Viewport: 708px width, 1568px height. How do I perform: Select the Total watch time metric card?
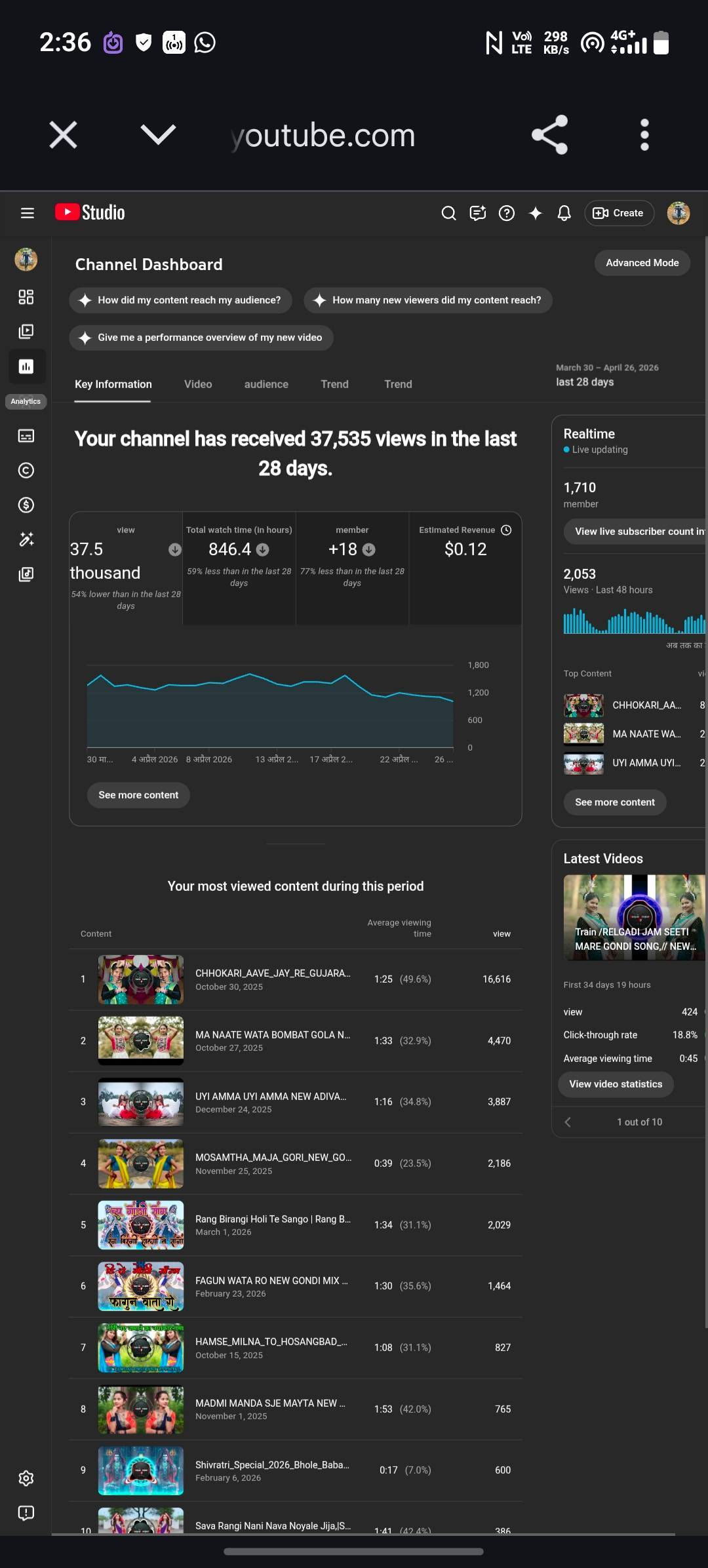pos(239,568)
